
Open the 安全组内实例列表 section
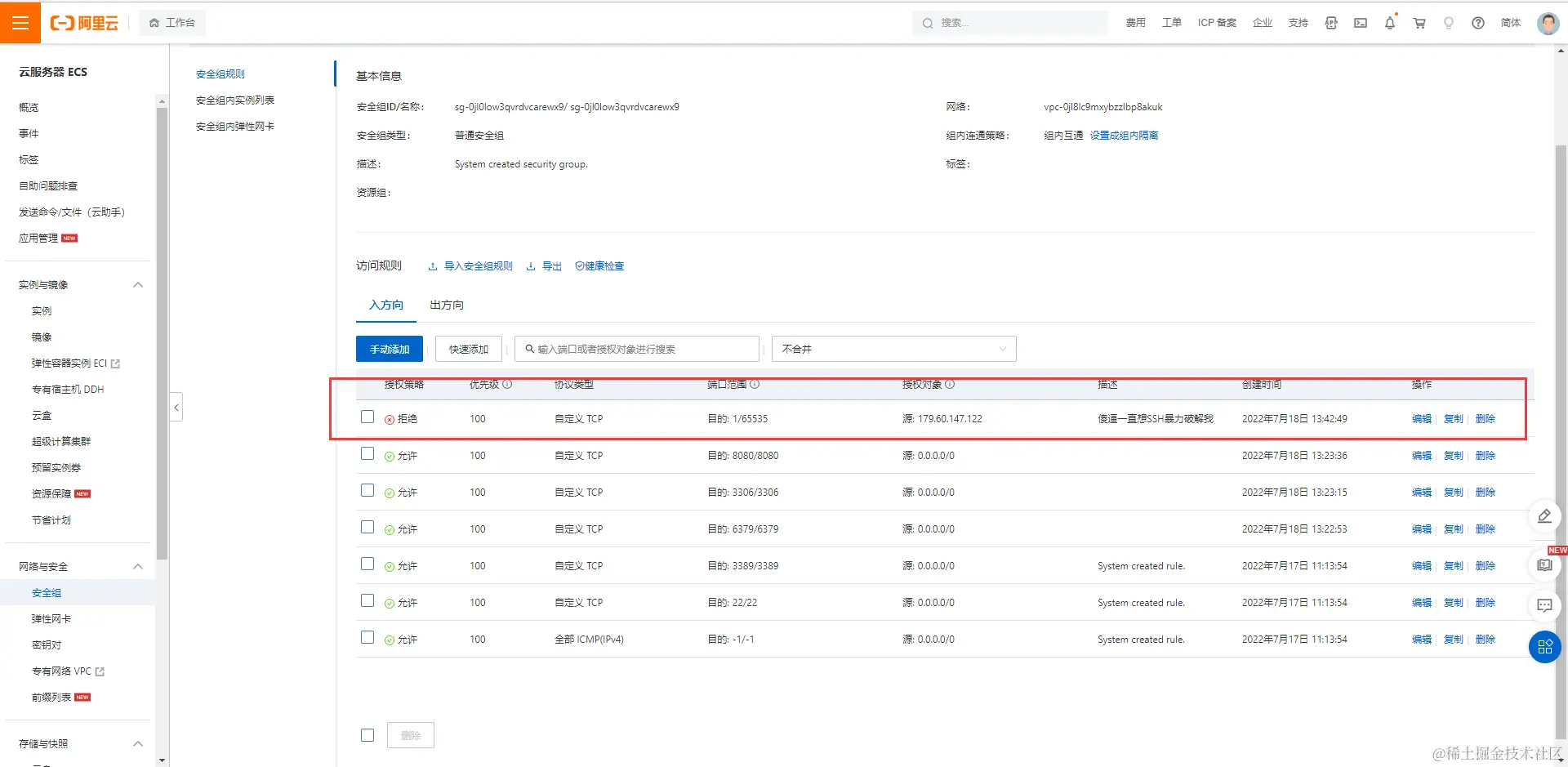[235, 100]
